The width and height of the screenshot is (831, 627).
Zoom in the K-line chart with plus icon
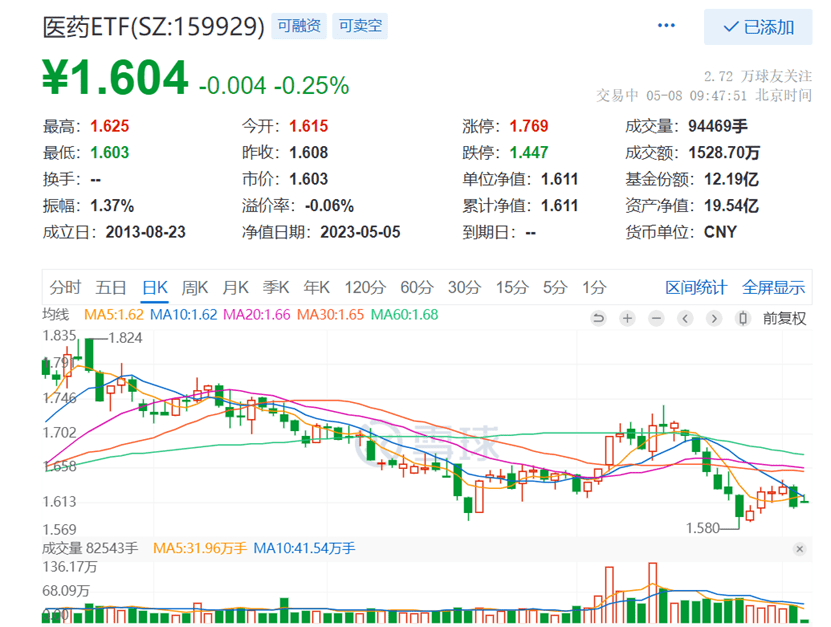[627, 319]
